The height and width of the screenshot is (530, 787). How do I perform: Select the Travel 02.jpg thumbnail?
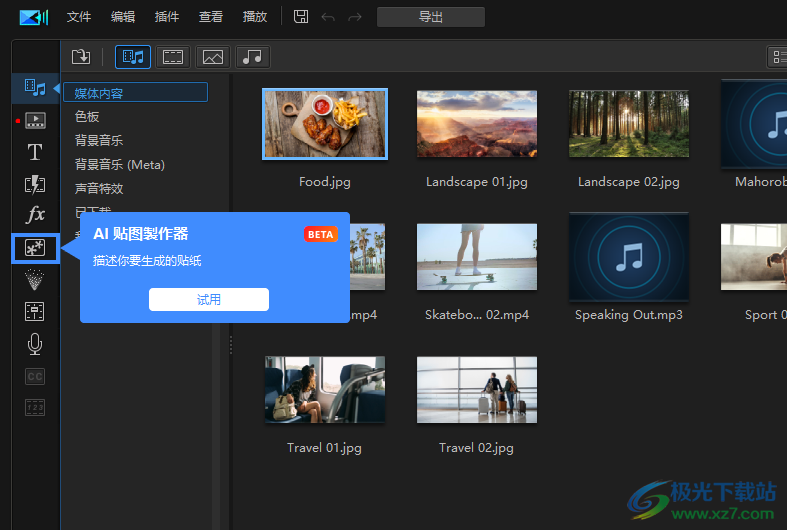(477, 389)
